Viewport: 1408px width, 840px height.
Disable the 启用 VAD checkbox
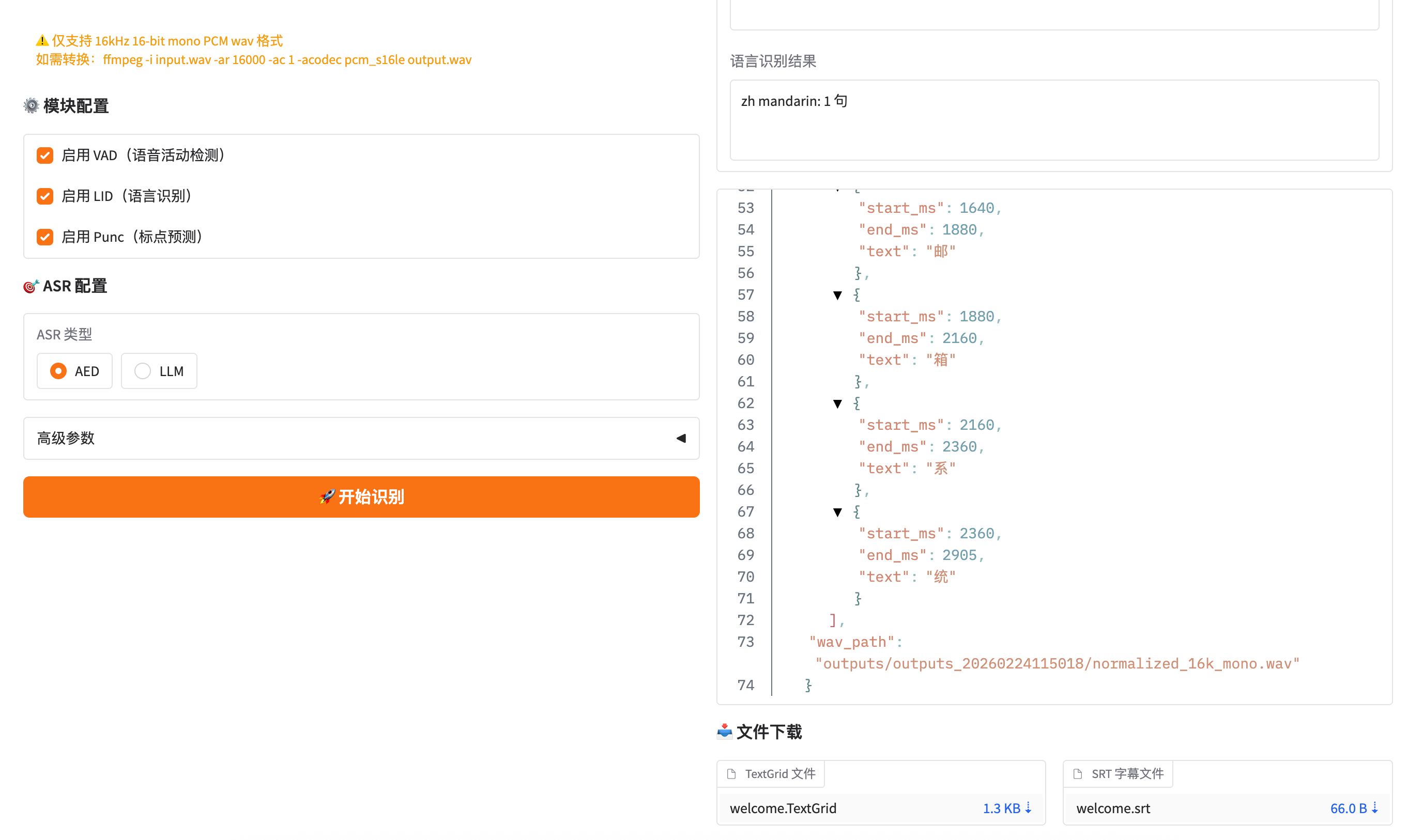45,155
